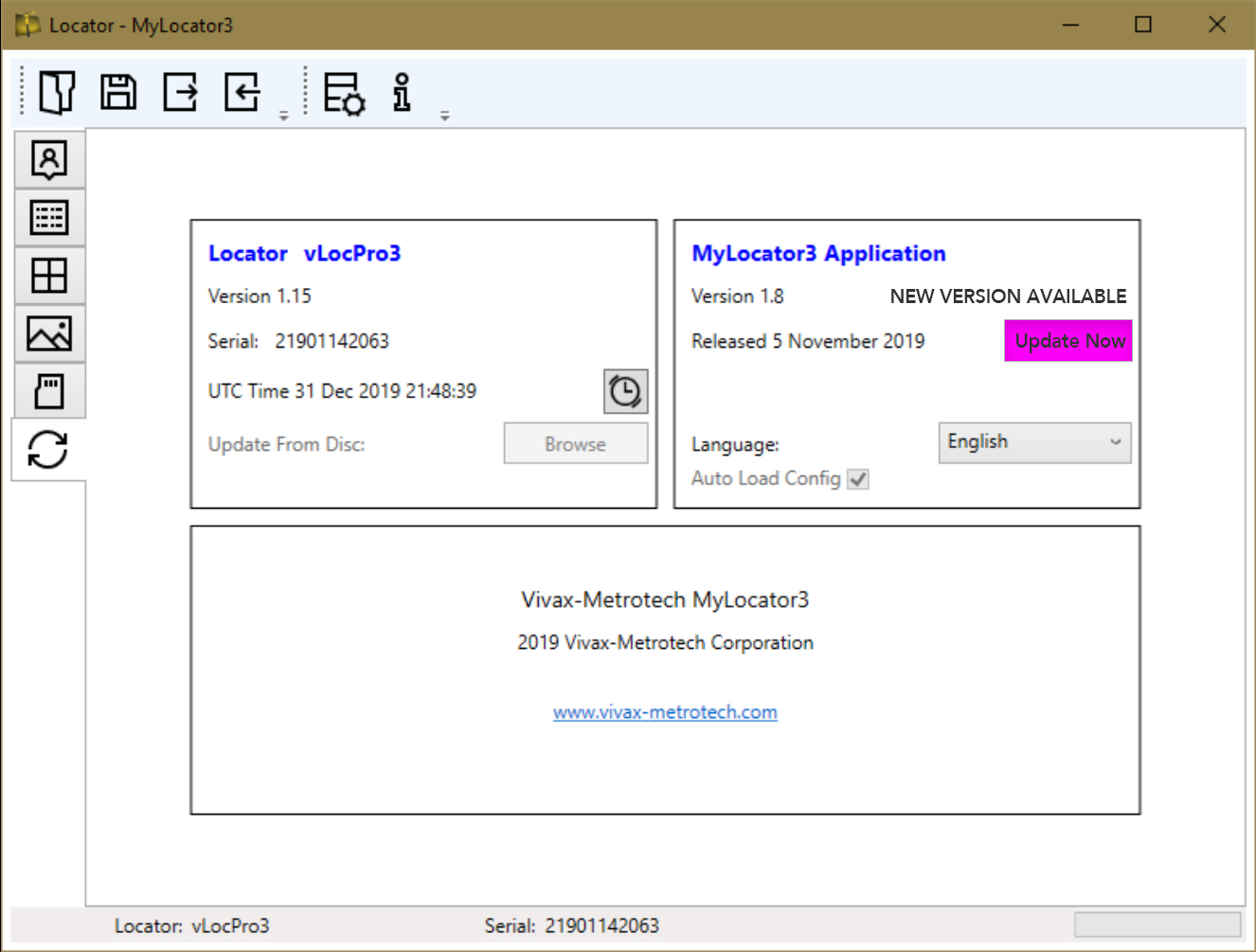Image resolution: width=1256 pixels, height=952 pixels.
Task: Open the www.vivax-metrotech.com link
Action: tap(665, 712)
